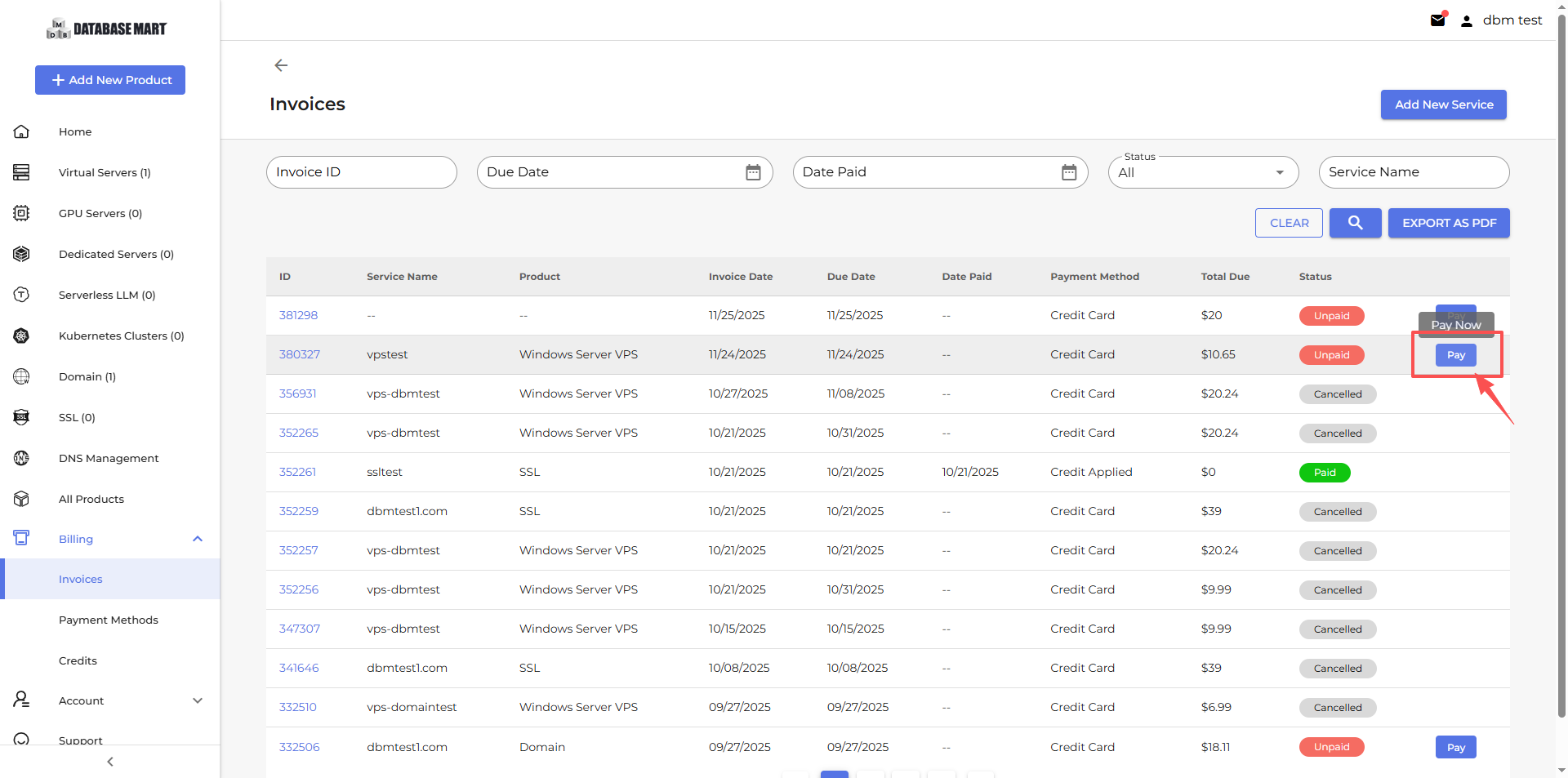Pay invoice 380327 with Pay button
The width and height of the screenshot is (1568, 778).
tap(1456, 355)
